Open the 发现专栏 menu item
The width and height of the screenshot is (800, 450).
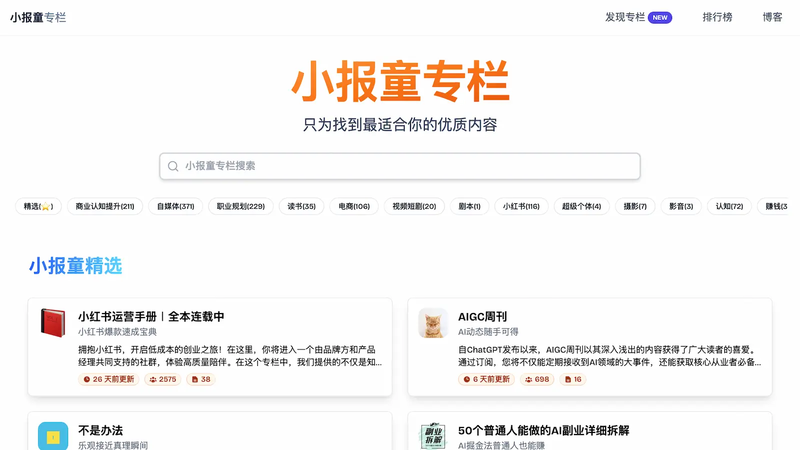625,17
